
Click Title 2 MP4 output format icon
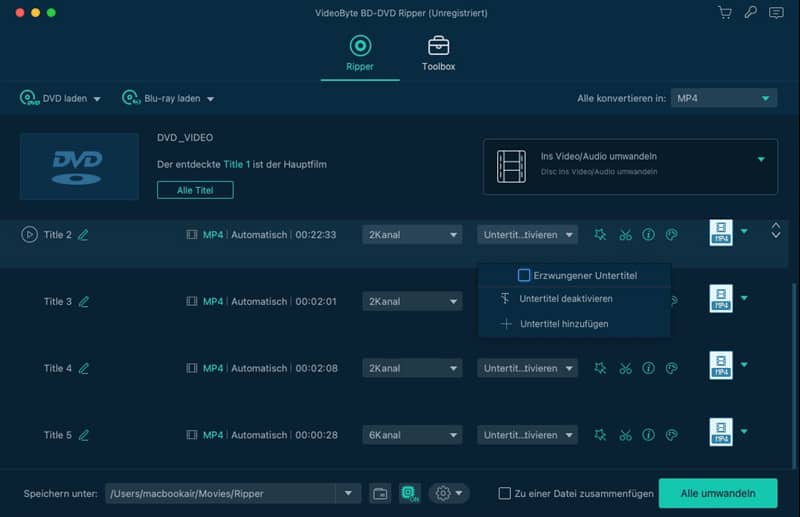[721, 233]
